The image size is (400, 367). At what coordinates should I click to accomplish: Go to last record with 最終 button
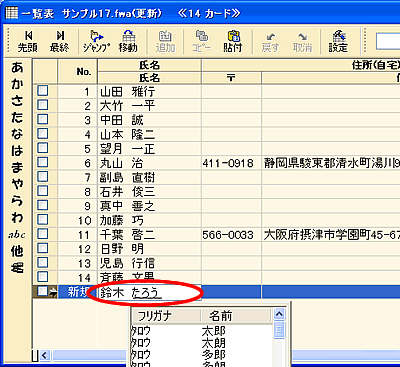[60, 42]
